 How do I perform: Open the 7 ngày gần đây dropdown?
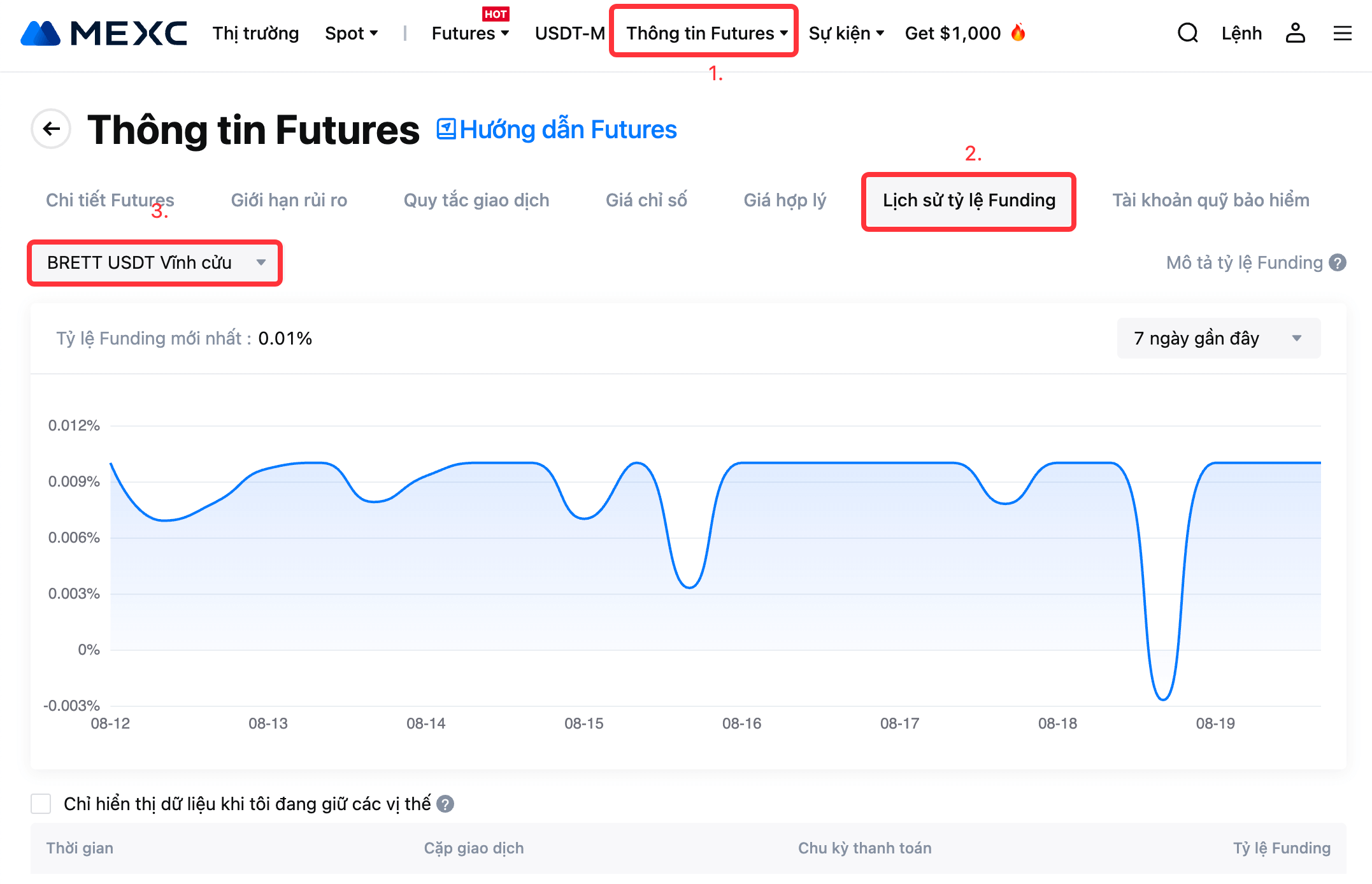(x=1218, y=338)
